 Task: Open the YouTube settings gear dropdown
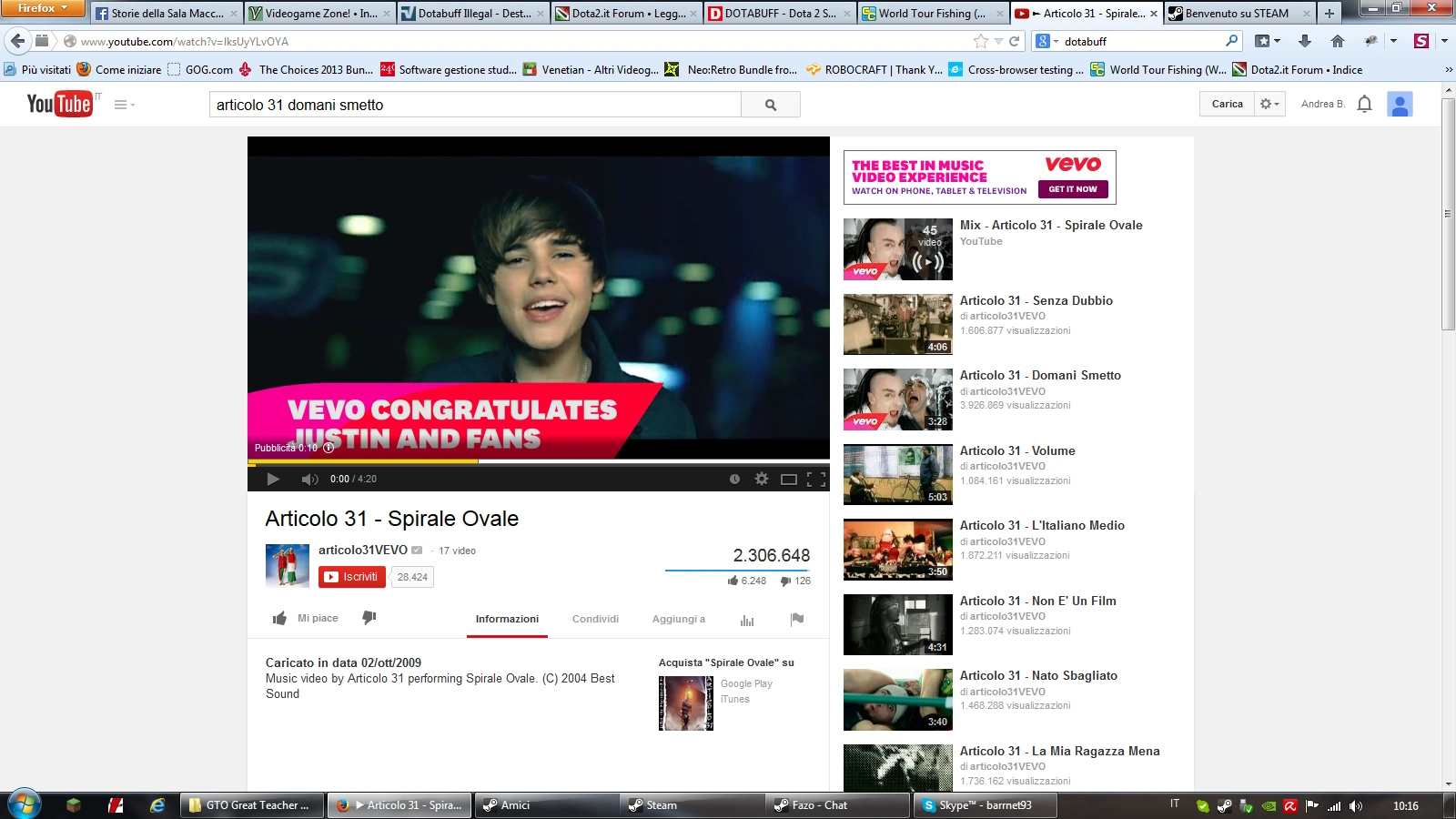pos(1269,104)
